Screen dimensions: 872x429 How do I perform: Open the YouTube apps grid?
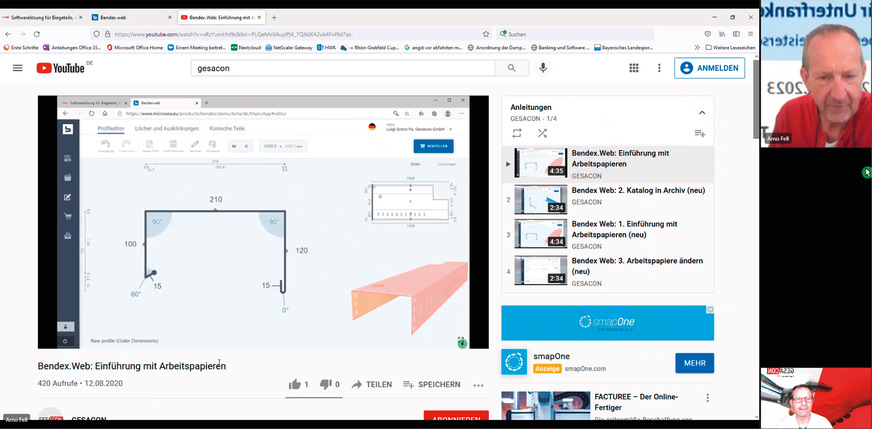(633, 68)
